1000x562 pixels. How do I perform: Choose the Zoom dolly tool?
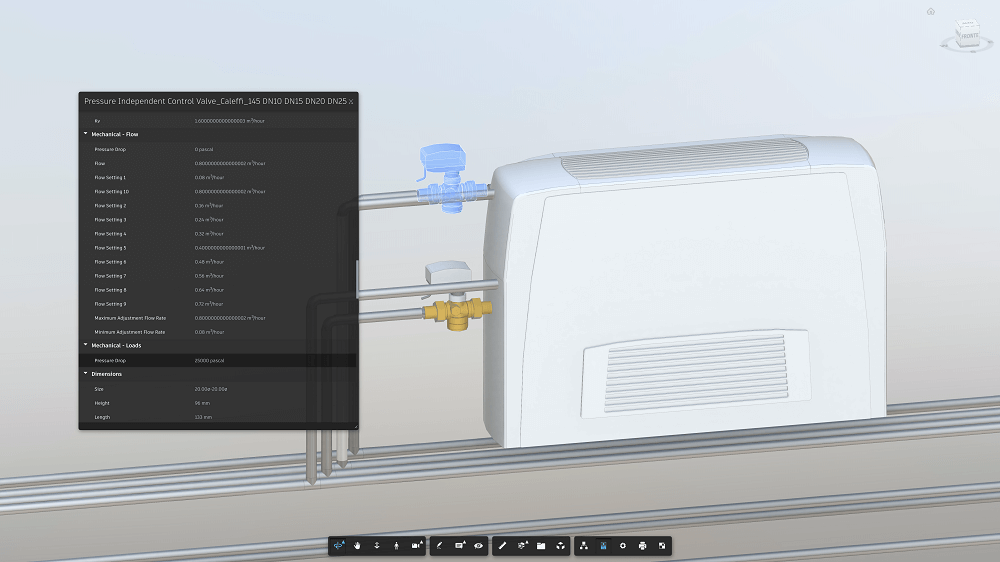coord(377,546)
